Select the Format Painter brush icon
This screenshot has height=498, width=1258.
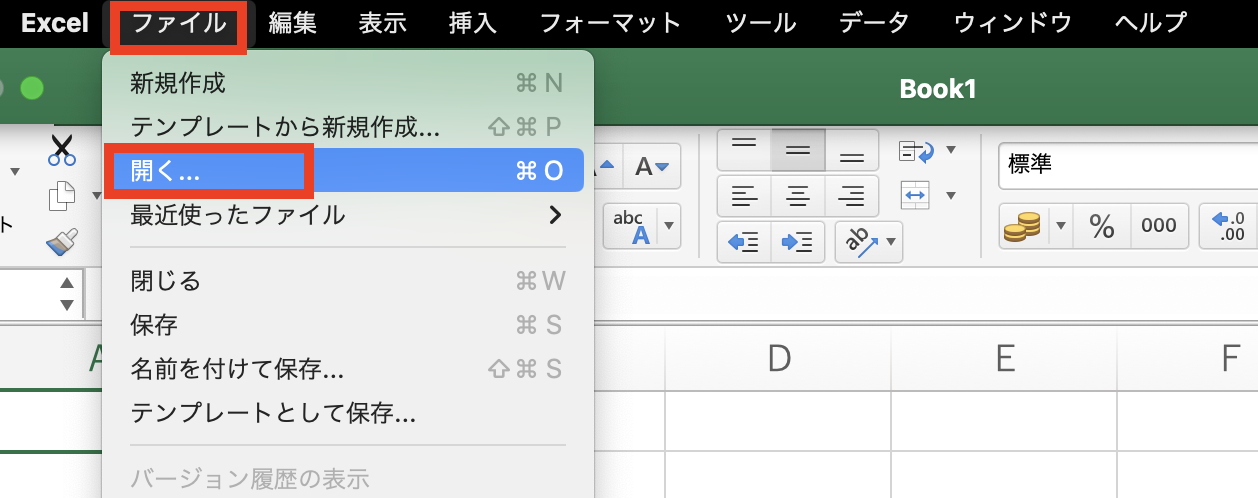(x=62, y=242)
